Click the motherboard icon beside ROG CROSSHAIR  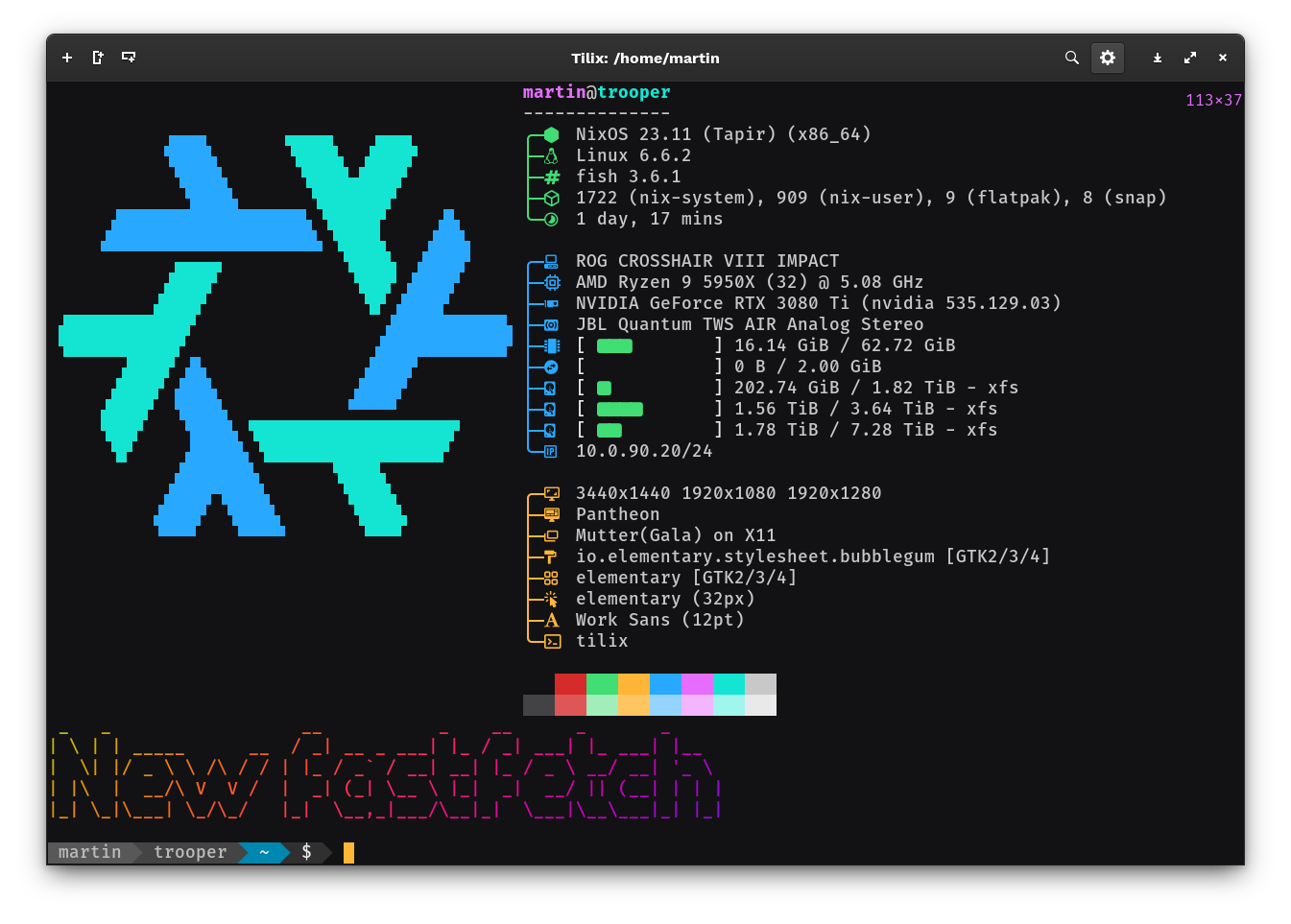click(x=551, y=261)
